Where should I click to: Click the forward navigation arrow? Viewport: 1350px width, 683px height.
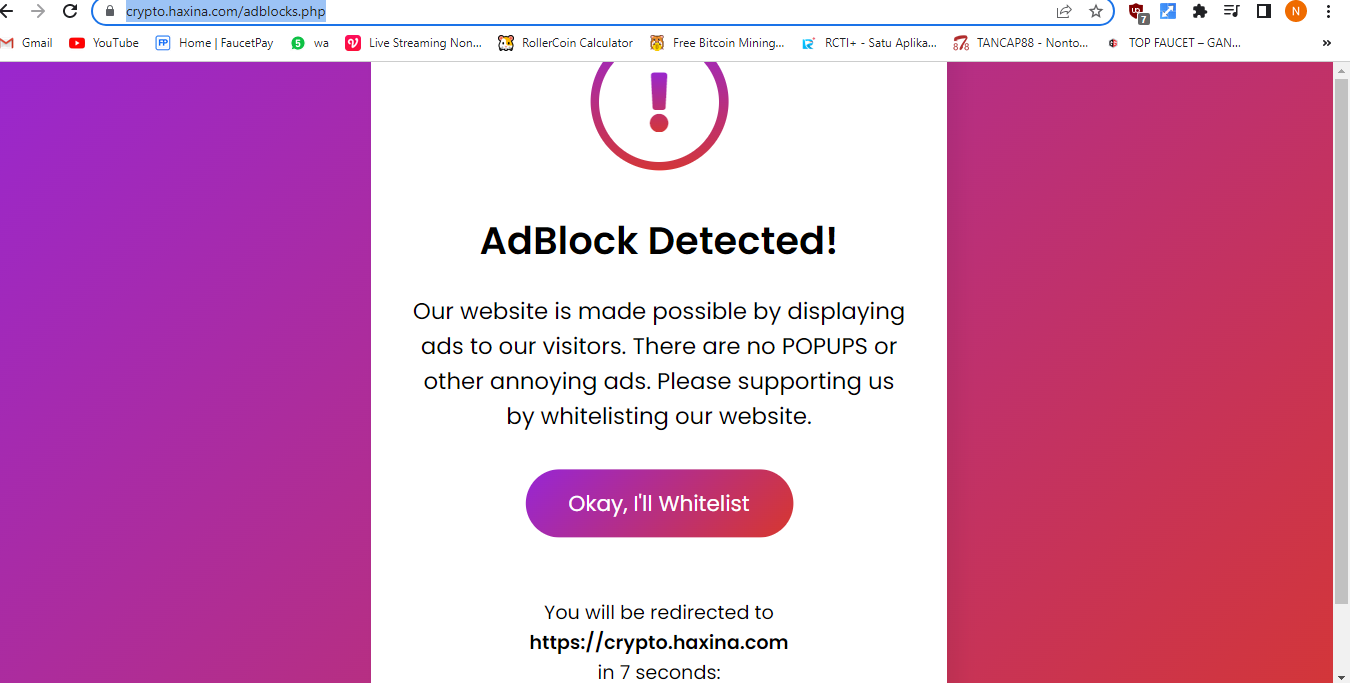coord(40,12)
